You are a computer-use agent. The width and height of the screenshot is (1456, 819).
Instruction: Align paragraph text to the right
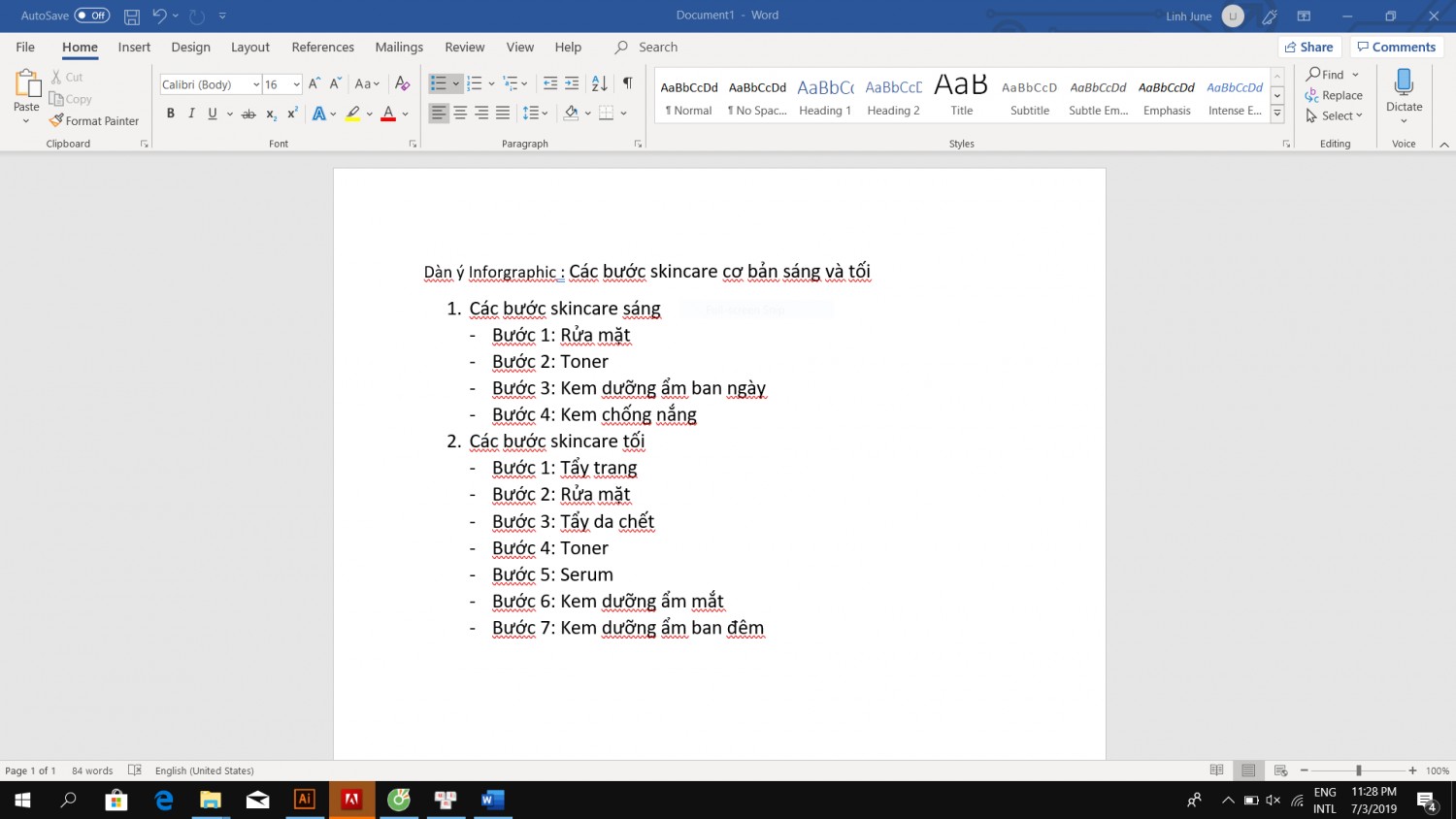(481, 114)
